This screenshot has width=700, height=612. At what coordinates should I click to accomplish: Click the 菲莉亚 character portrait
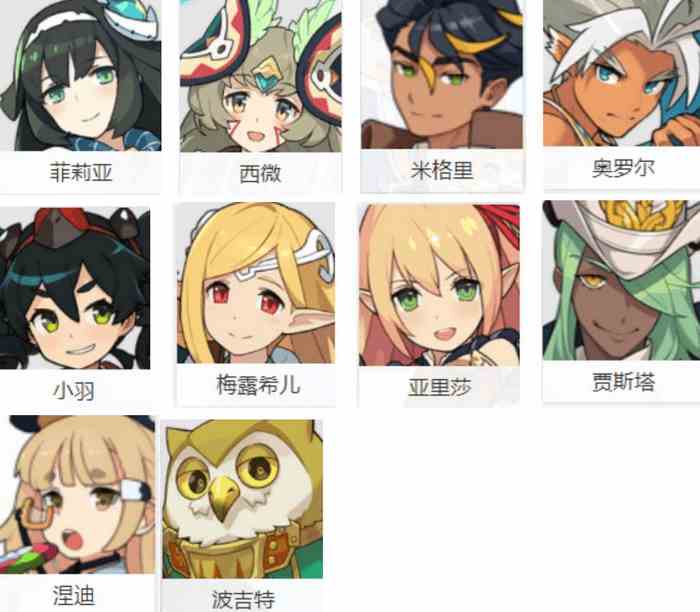pyautogui.click(x=80, y=75)
